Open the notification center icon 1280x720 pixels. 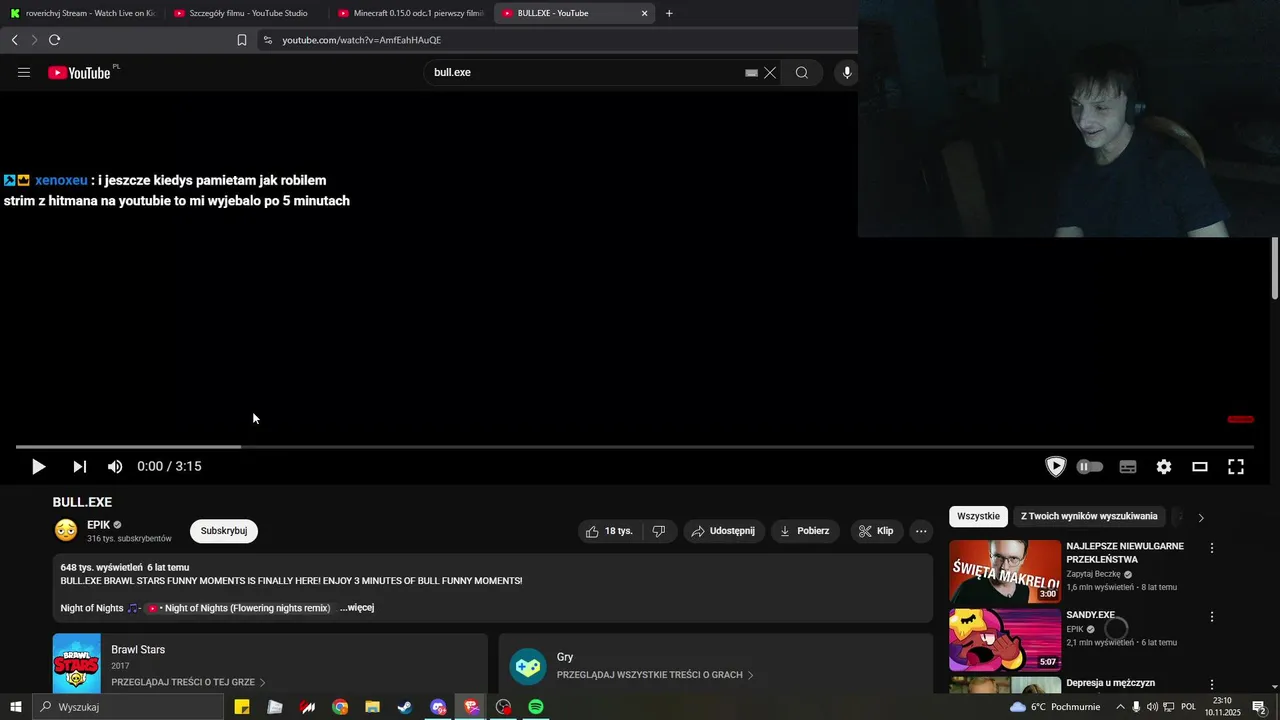click(1259, 707)
